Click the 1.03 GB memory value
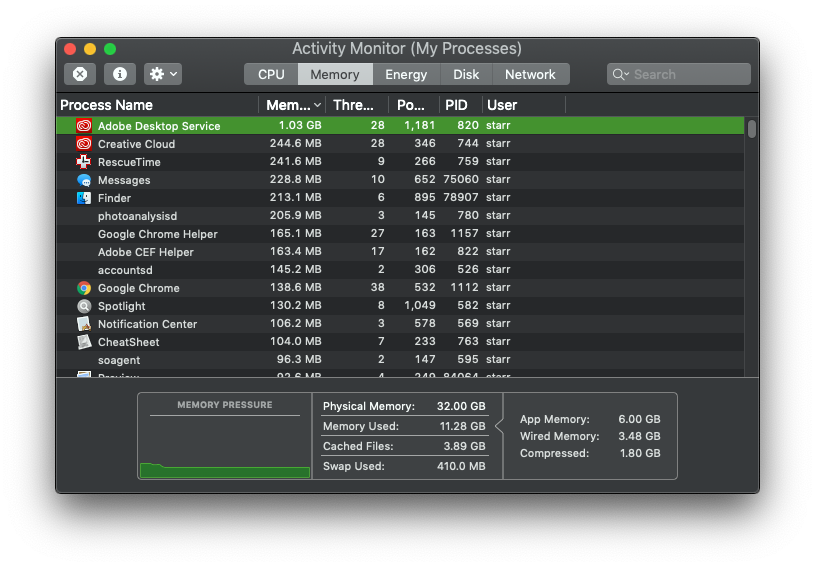Screen dimensions: 815x567 point(300,125)
